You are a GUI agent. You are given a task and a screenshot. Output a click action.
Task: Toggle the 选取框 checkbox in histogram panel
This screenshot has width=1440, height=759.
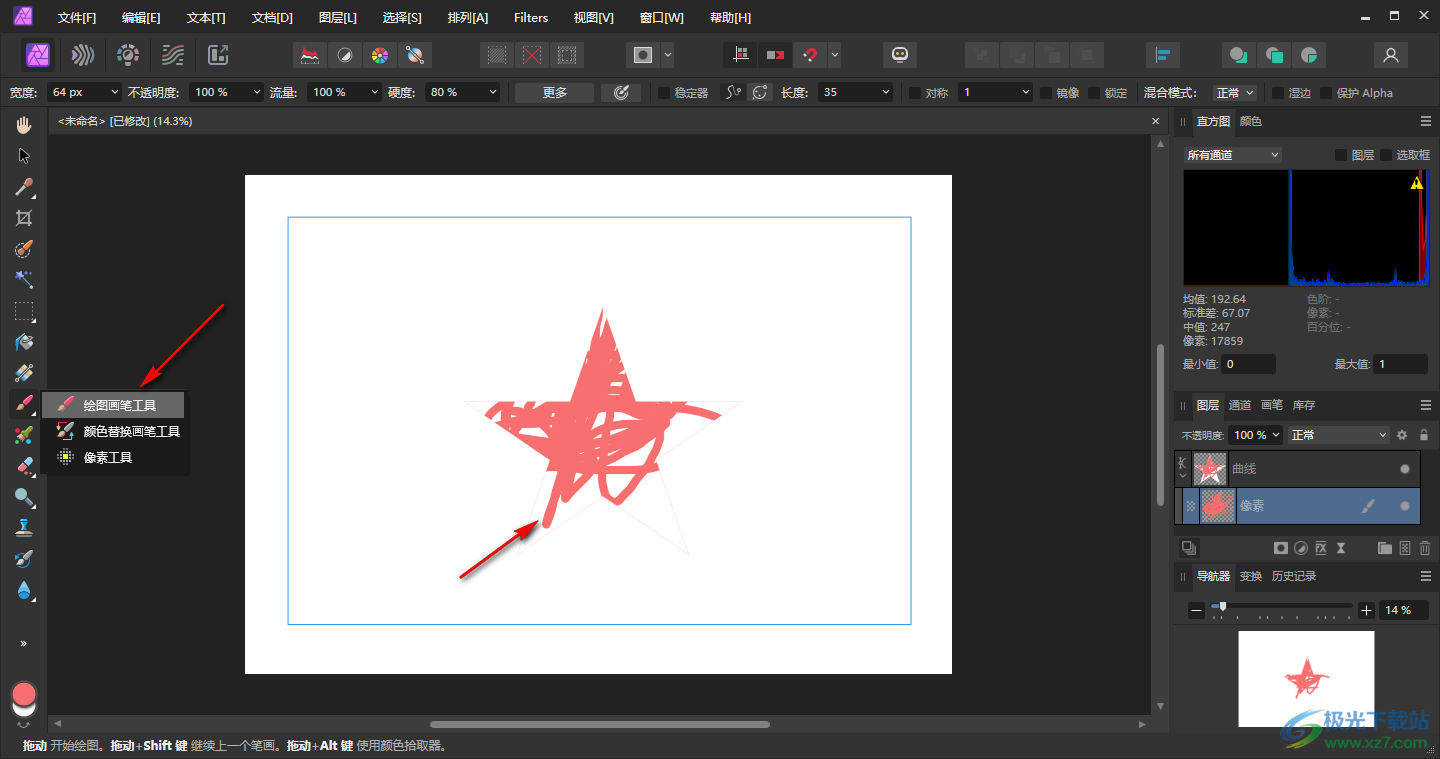1386,155
